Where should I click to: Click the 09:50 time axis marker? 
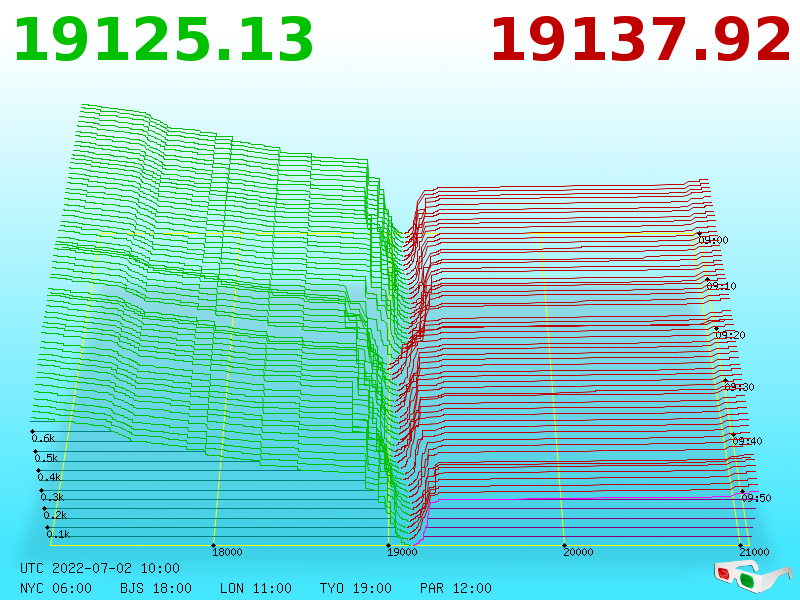click(x=756, y=498)
